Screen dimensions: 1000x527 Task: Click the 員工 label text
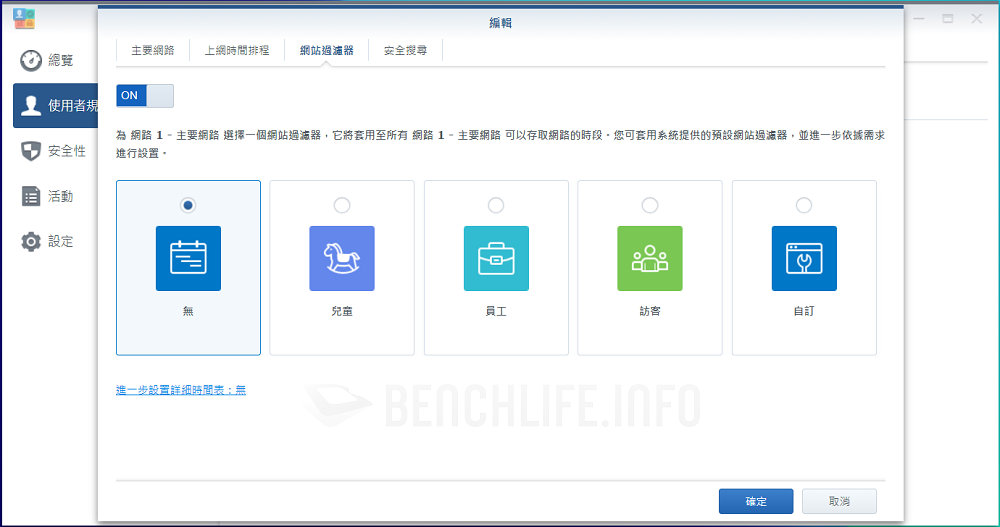pyautogui.click(x=496, y=311)
